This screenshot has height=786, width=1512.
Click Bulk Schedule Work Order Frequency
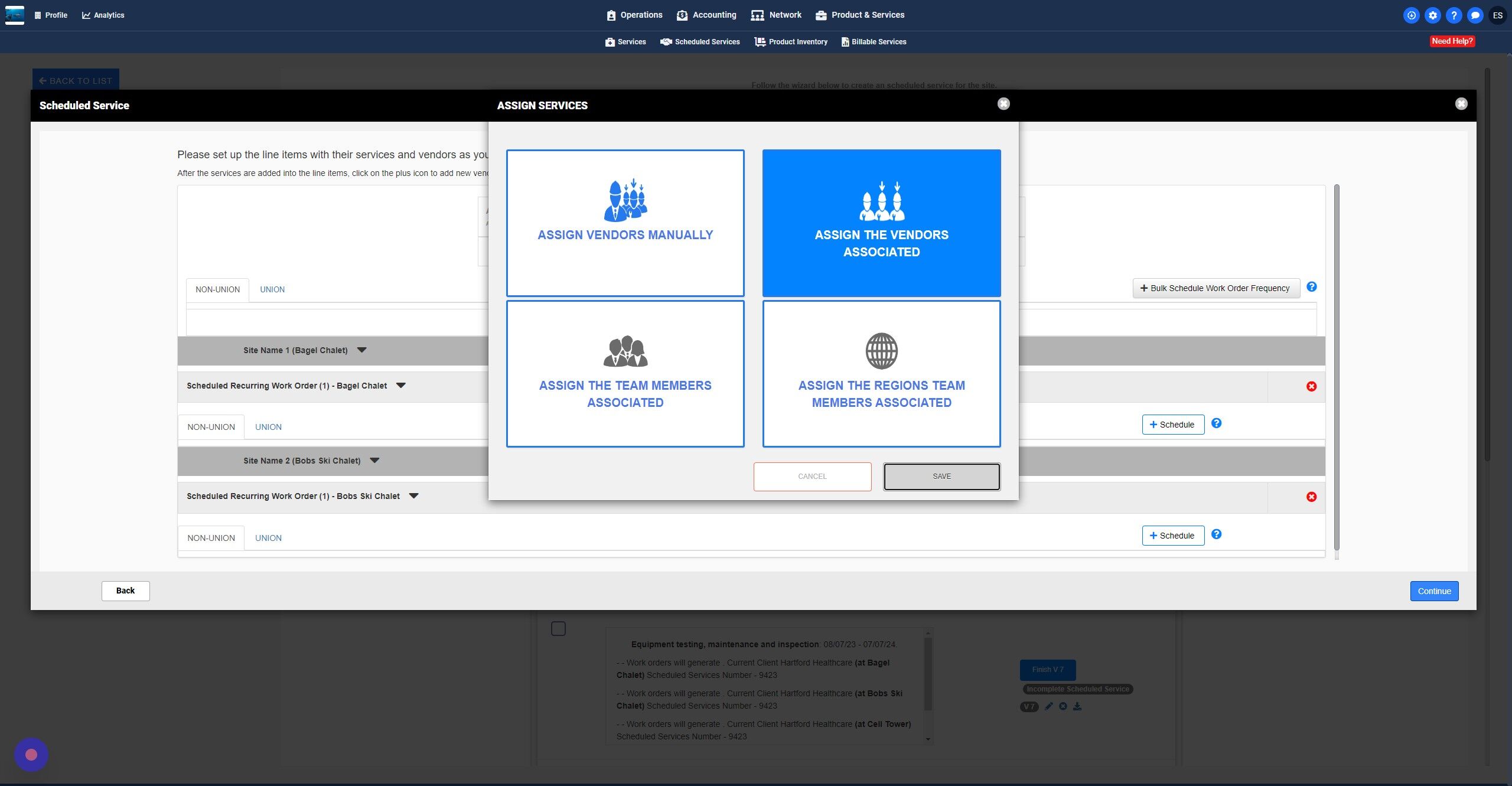(1216, 288)
